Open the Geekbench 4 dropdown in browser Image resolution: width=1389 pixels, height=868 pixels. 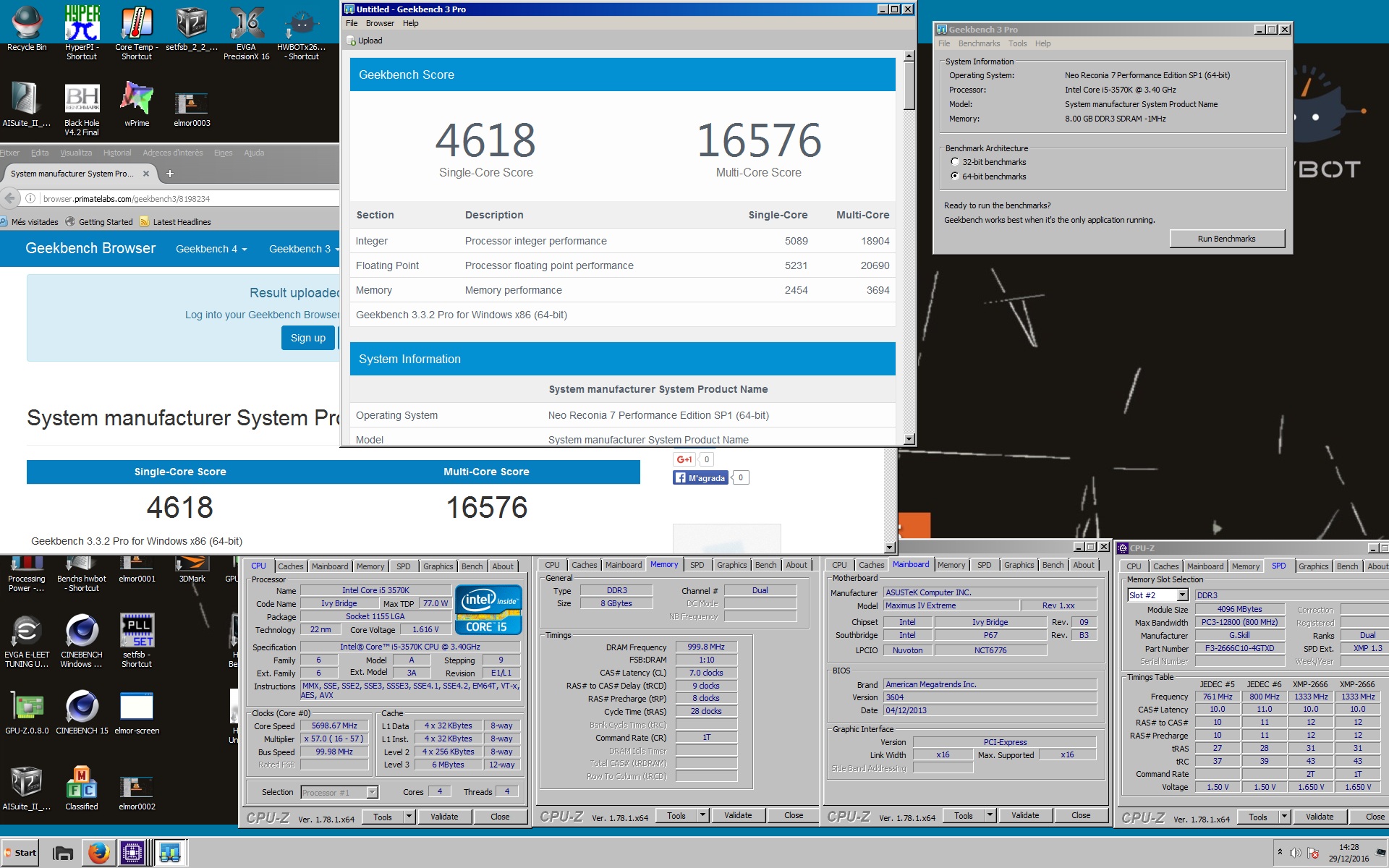coord(211,249)
